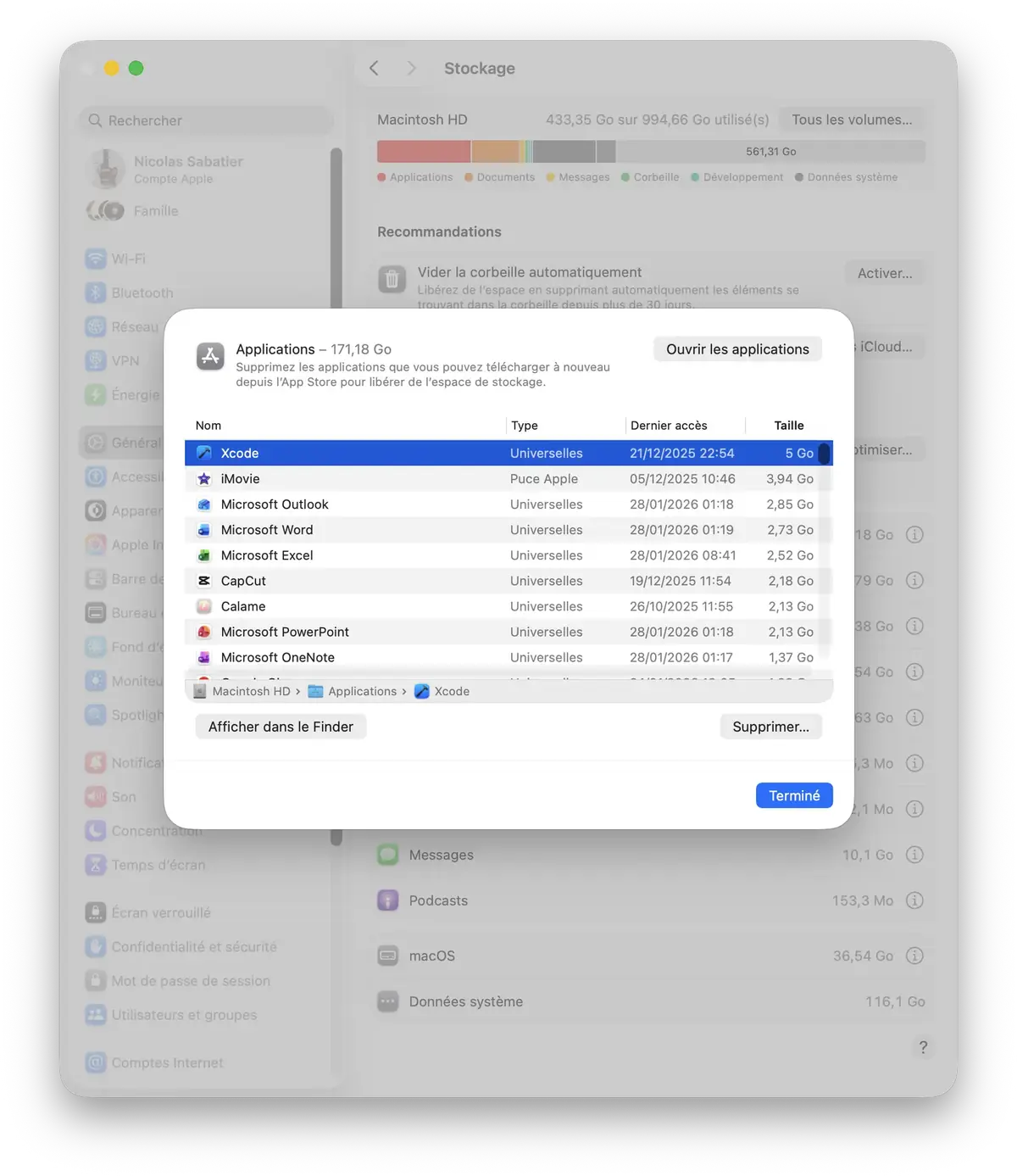
Task: Click the purple Podcasts icon
Action: 387,900
